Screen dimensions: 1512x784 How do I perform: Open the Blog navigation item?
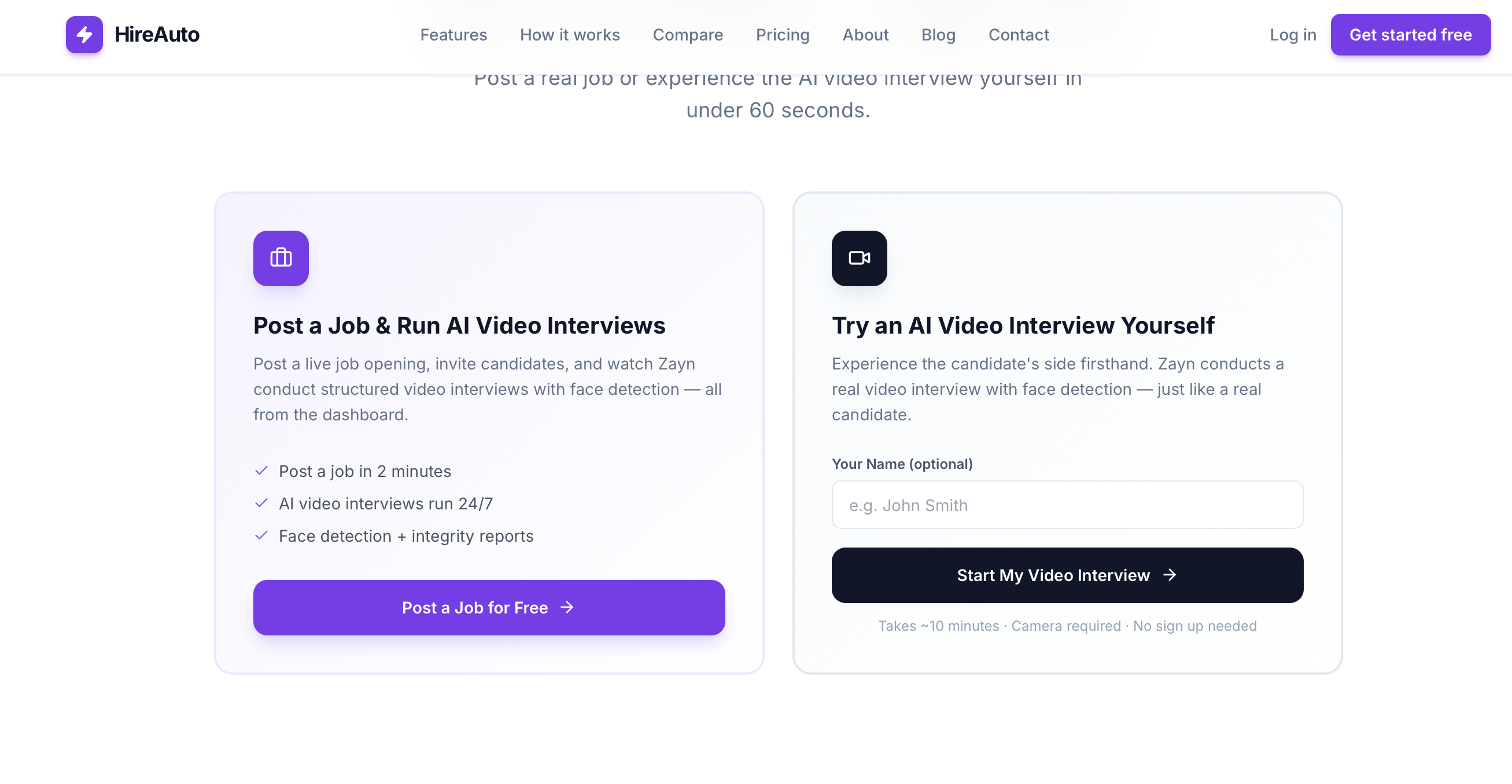[x=938, y=35]
